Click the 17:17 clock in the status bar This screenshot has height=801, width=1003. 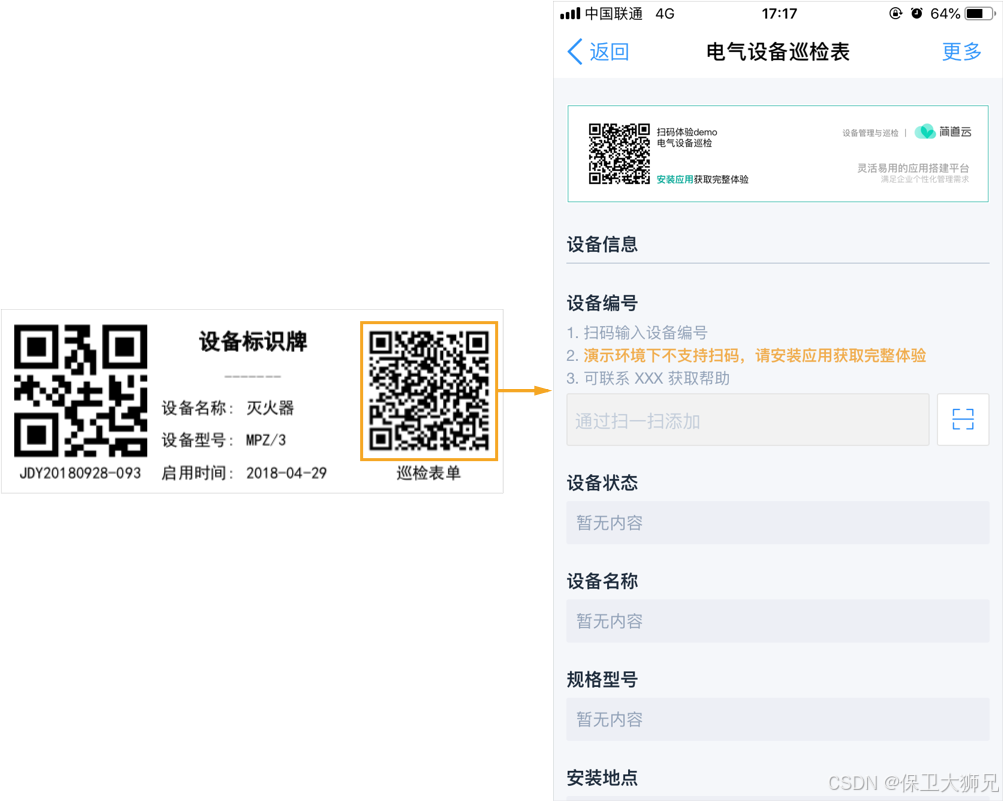click(779, 13)
